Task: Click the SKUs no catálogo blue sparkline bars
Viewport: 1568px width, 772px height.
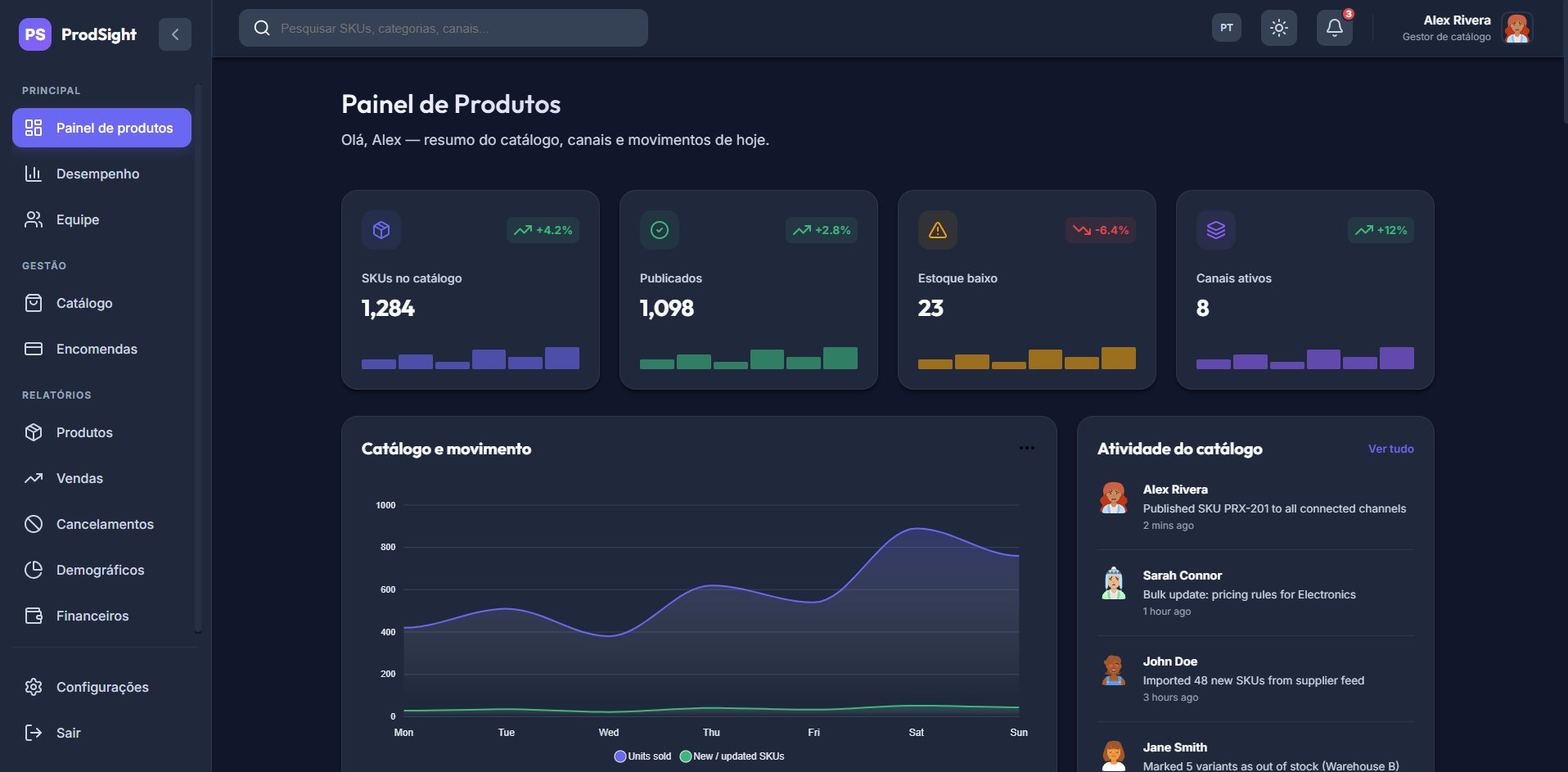Action: click(471, 358)
